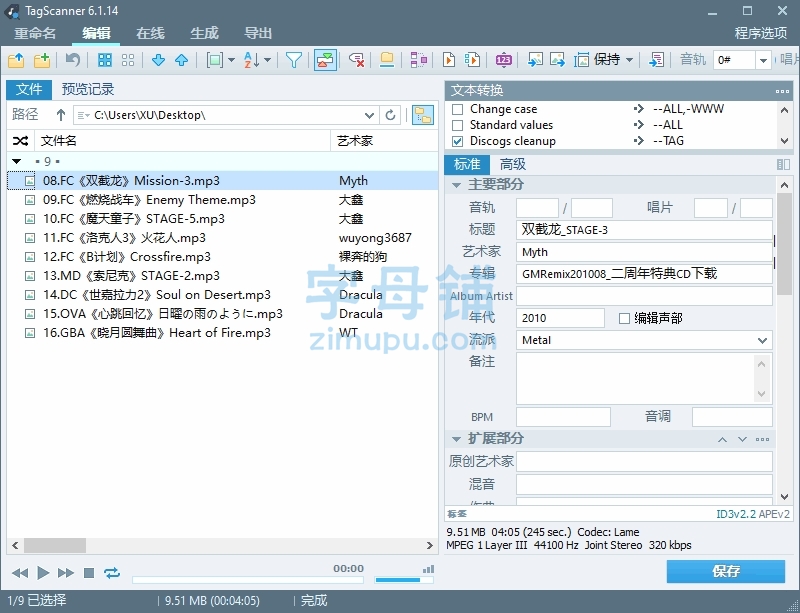The image size is (800, 613).
Task: Open 文本转换 panel options dots
Action: pos(782,91)
